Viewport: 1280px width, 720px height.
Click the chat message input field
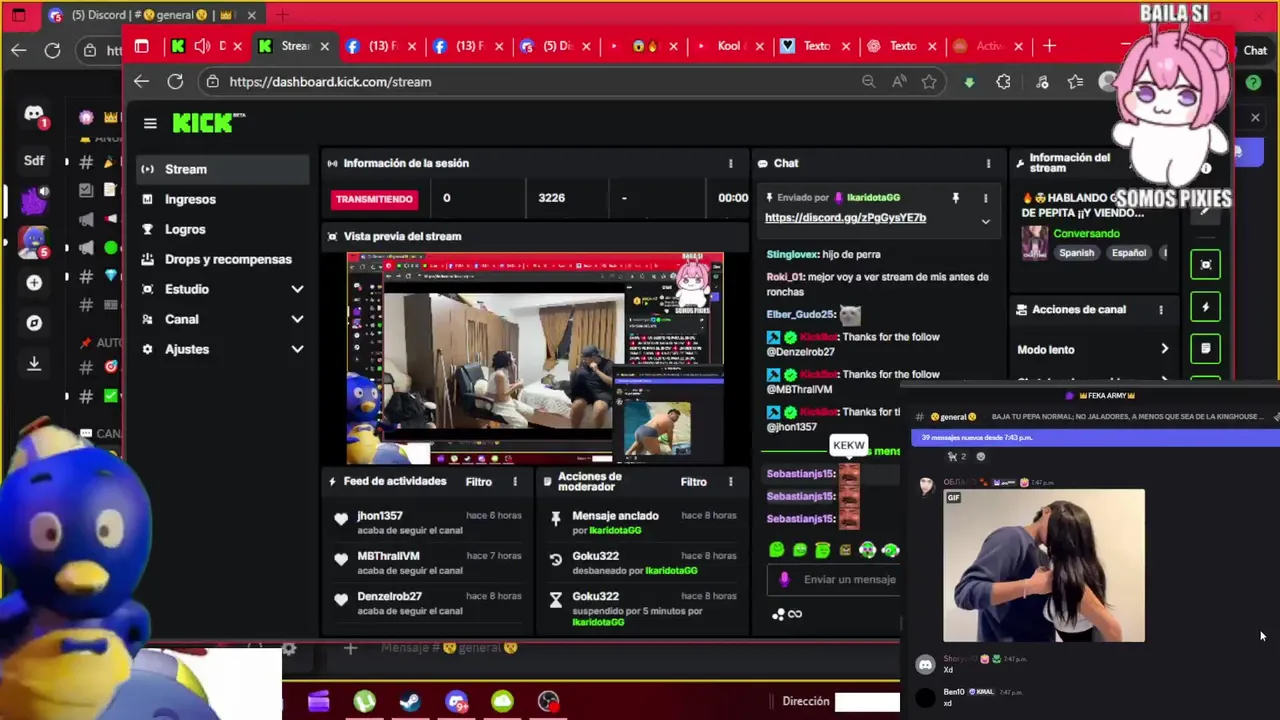[835, 579]
